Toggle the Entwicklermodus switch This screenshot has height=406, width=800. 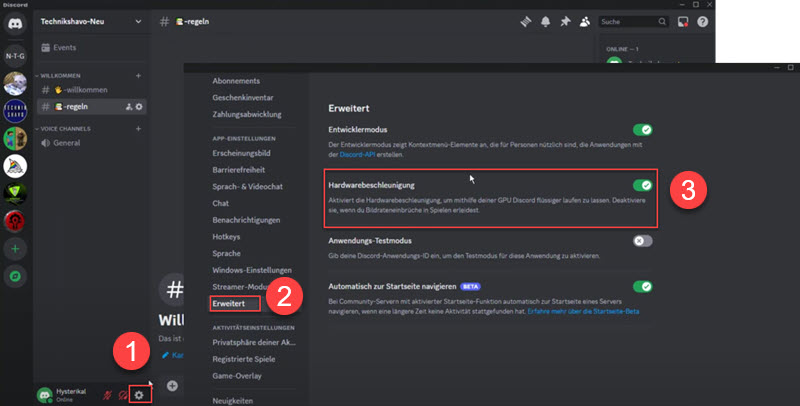pyautogui.click(x=642, y=130)
